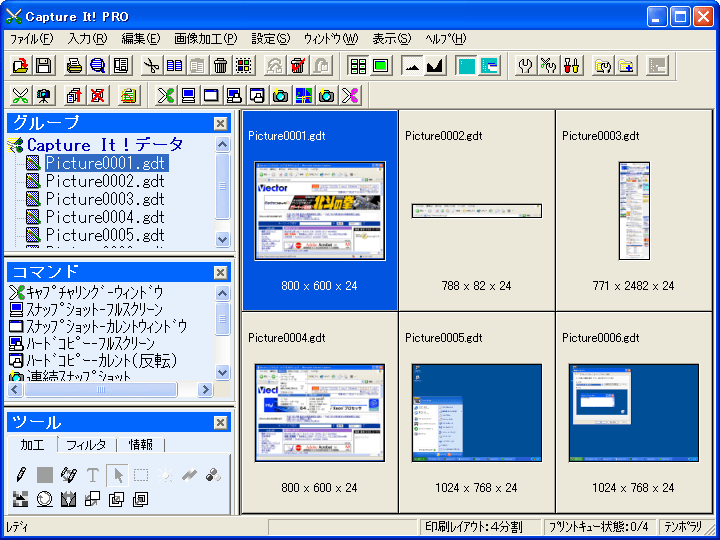Close the コマンド panel
The width and height of the screenshot is (720, 540).
click(220, 273)
